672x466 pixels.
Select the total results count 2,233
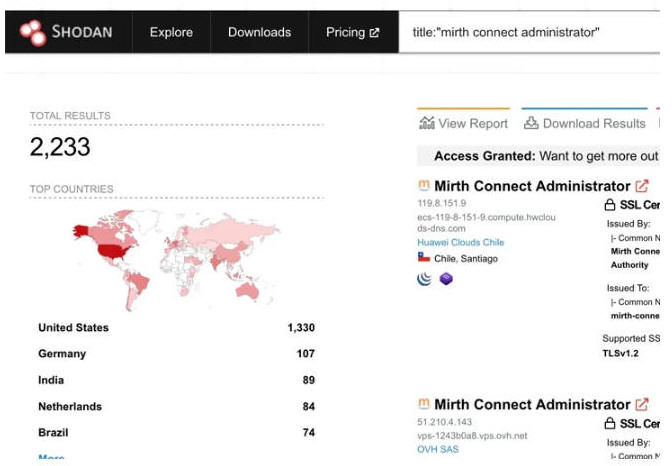(60, 147)
